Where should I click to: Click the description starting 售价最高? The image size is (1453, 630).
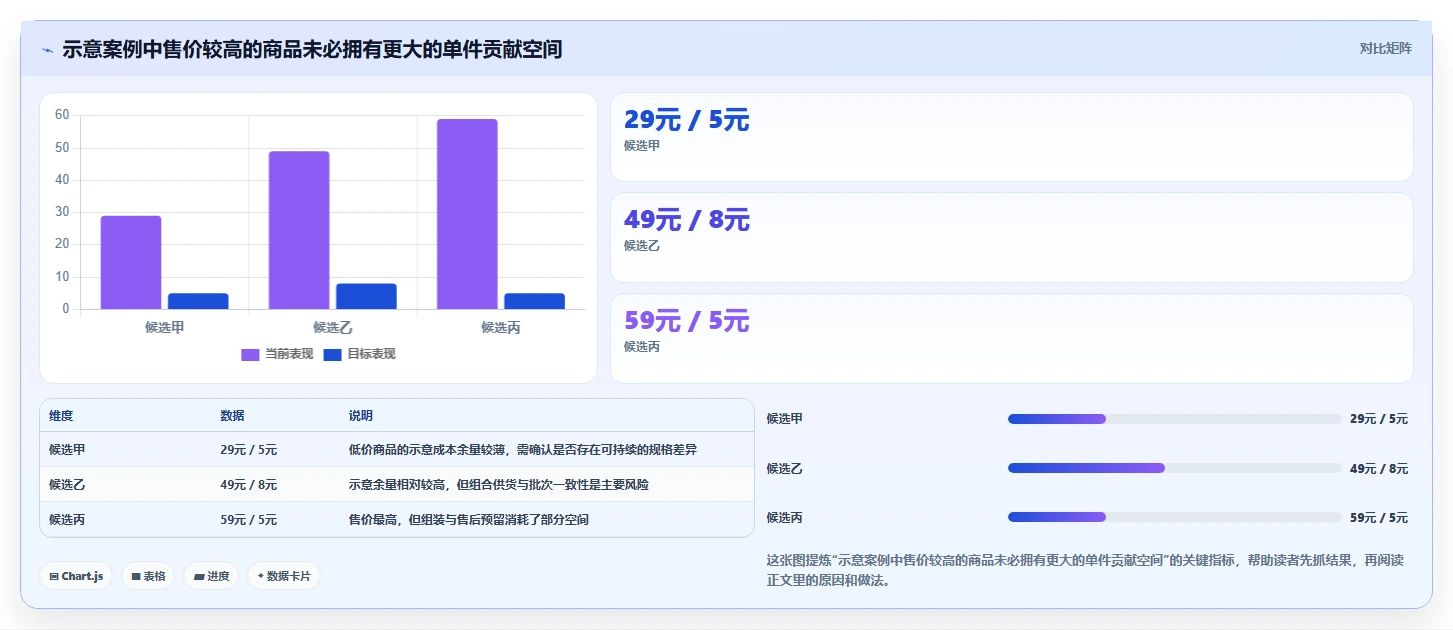point(468,520)
